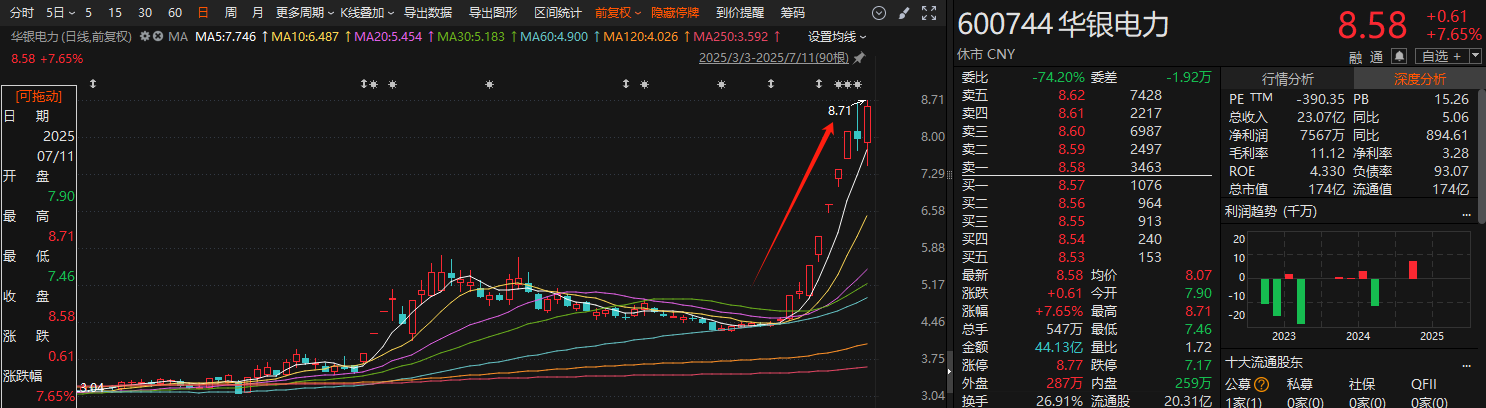Switch to the 周 weekly period

[x=231, y=13]
